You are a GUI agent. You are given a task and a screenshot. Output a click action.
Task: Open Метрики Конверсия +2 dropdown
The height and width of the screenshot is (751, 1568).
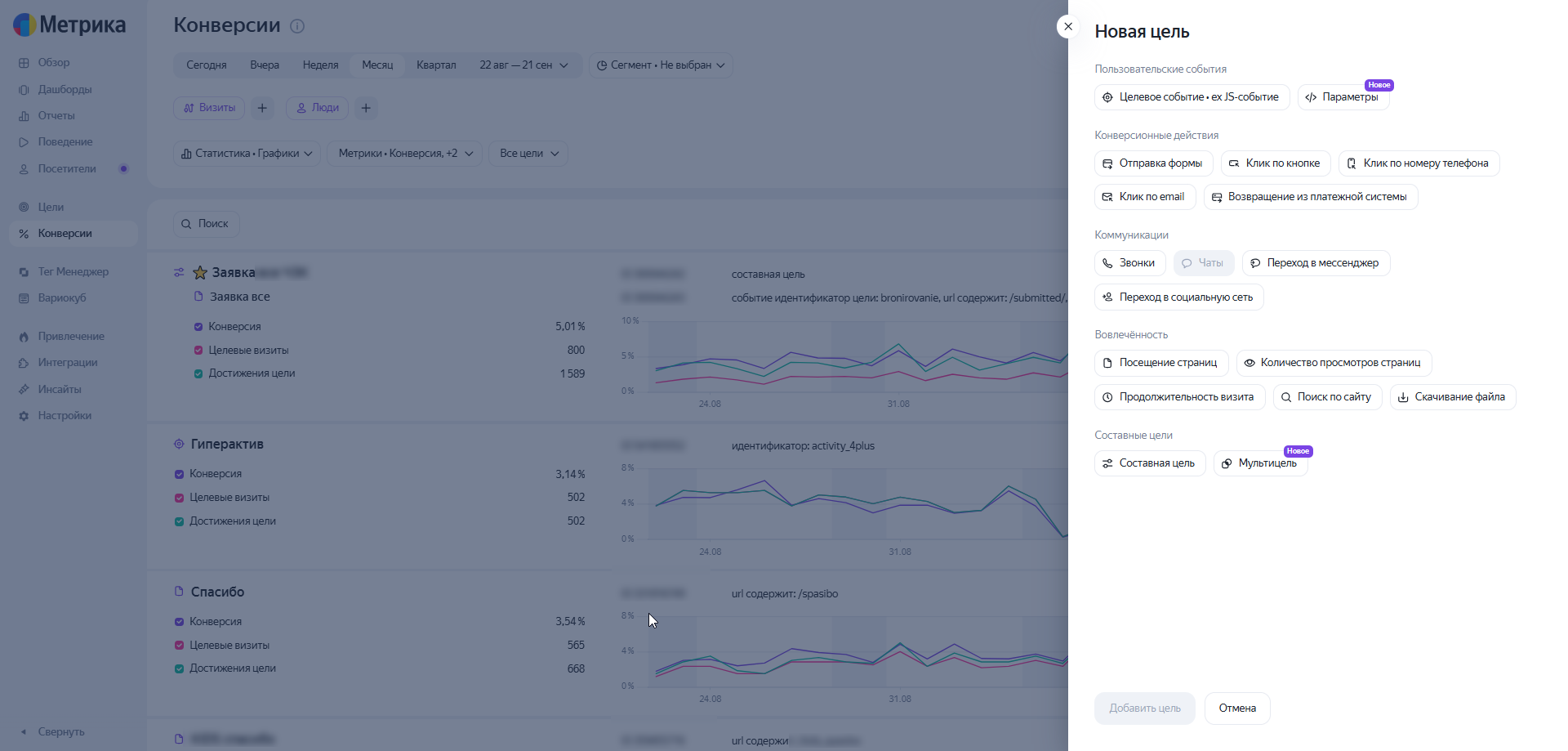pos(405,154)
